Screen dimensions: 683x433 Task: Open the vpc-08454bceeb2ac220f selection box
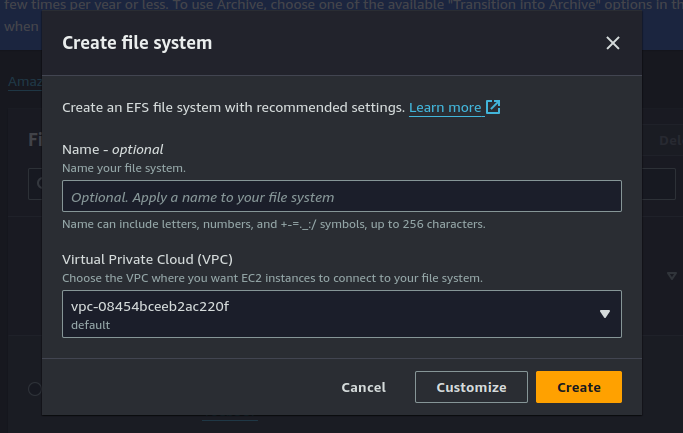click(330, 314)
